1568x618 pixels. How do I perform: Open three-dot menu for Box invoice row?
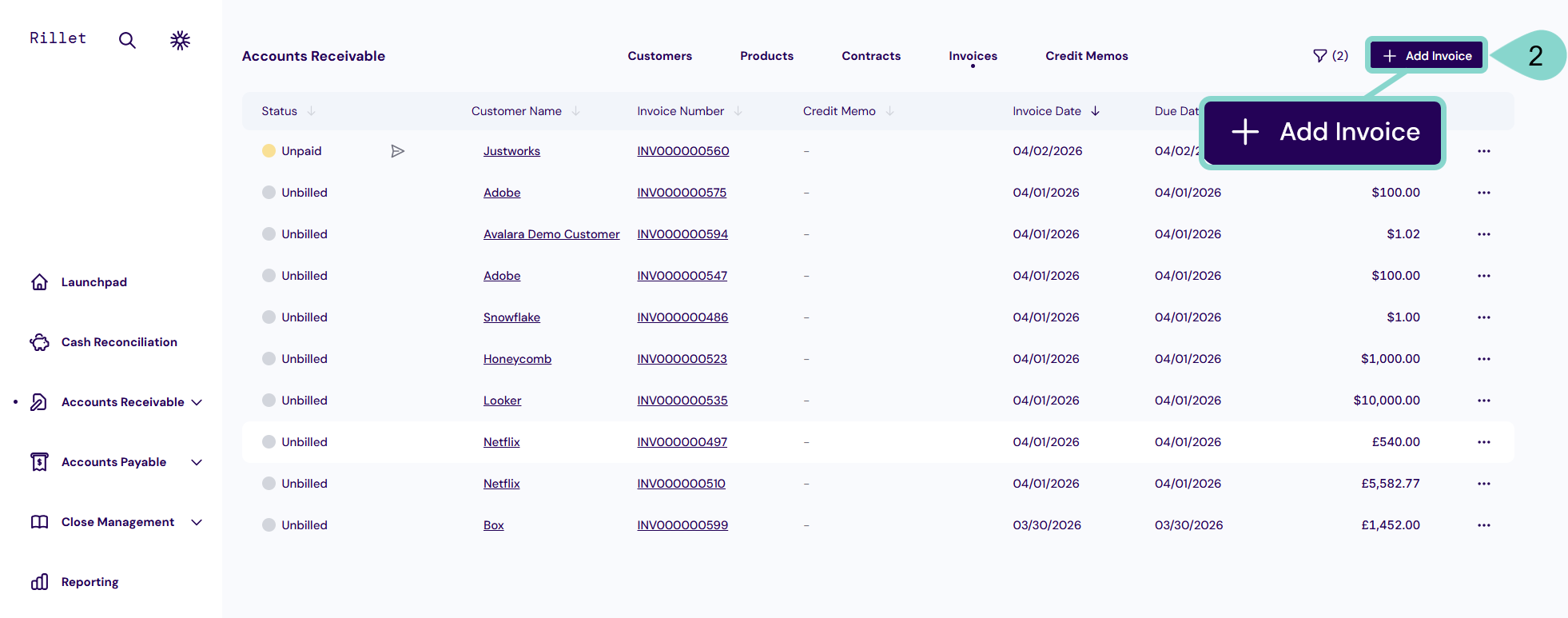click(x=1483, y=525)
